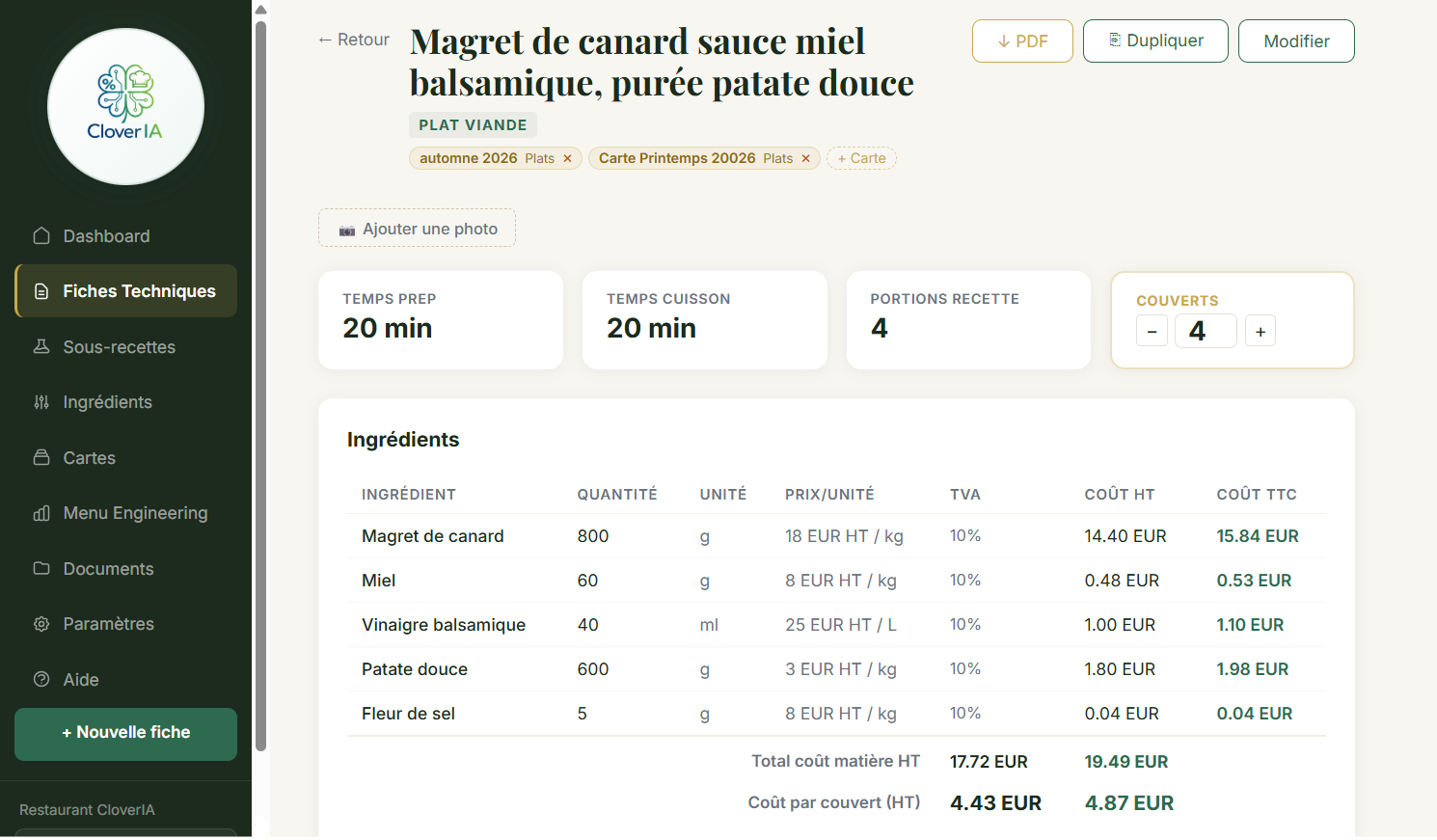The image size is (1437, 840).
Task: Decrease couverts with minus button
Action: tap(1152, 331)
